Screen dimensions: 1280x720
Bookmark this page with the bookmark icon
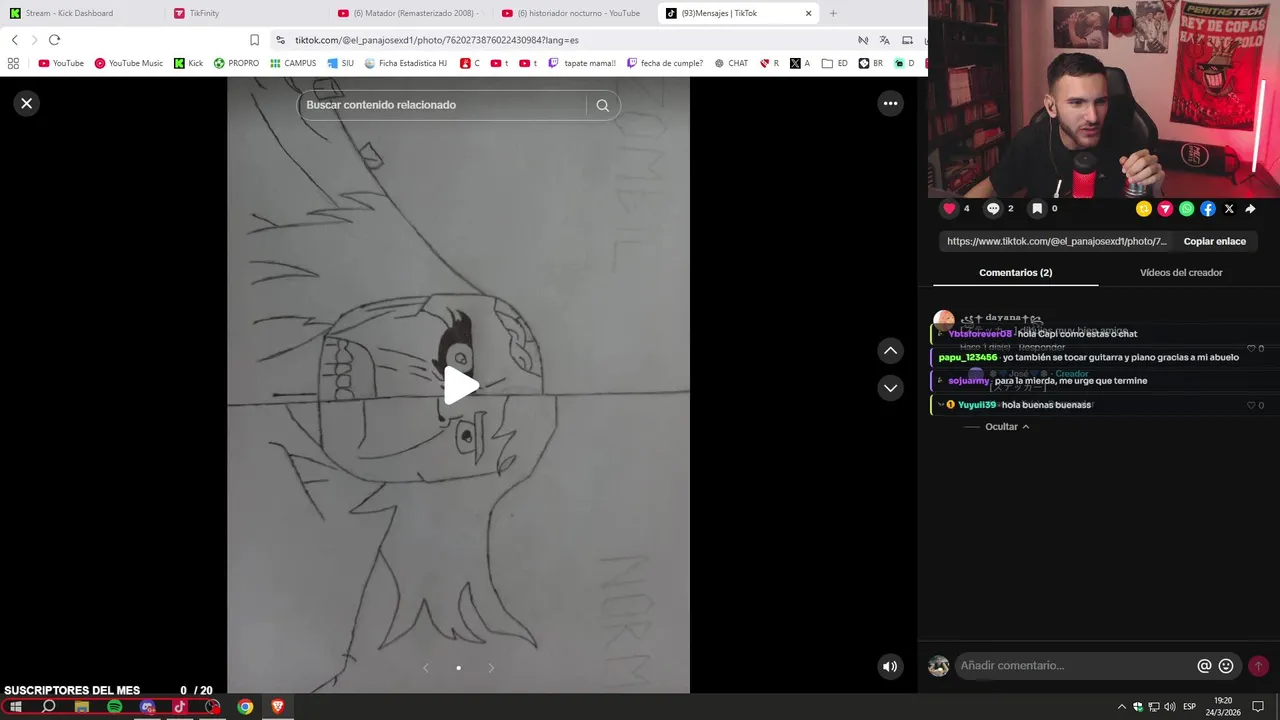click(254, 40)
